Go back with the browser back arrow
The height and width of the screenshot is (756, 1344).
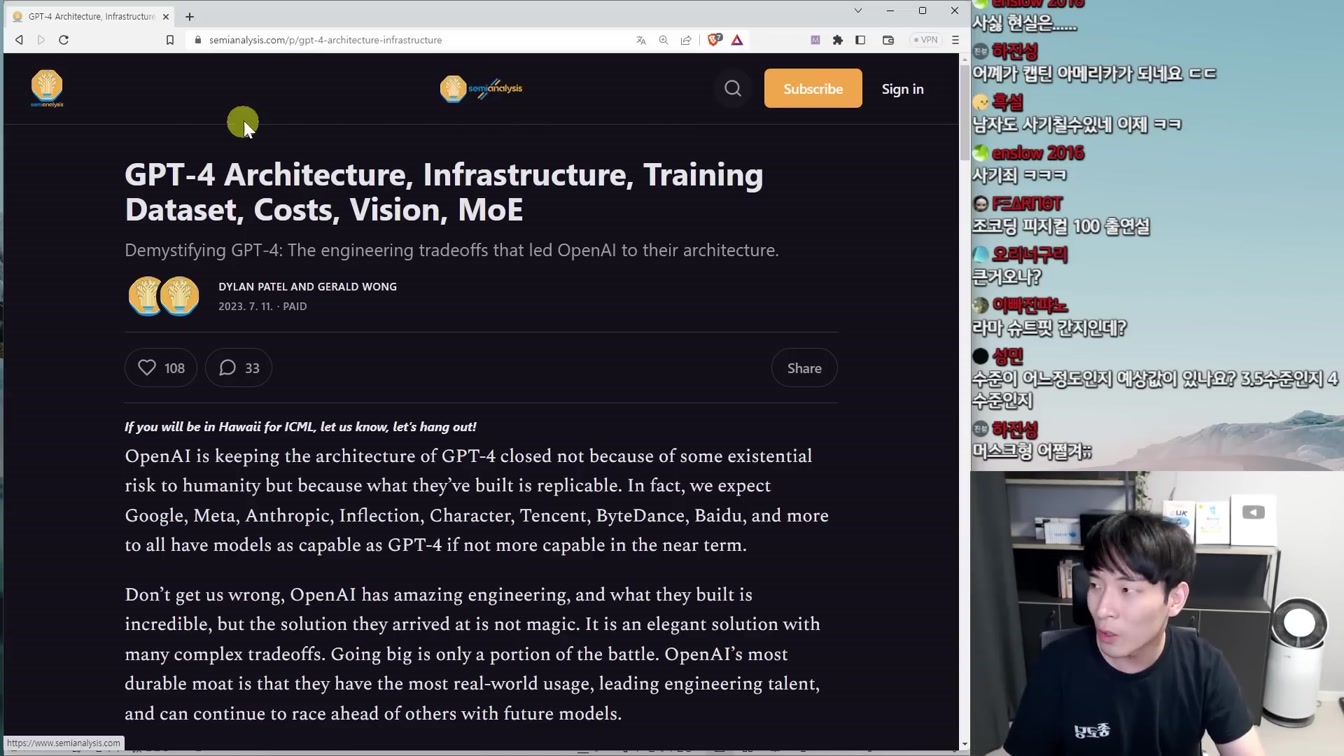point(19,40)
